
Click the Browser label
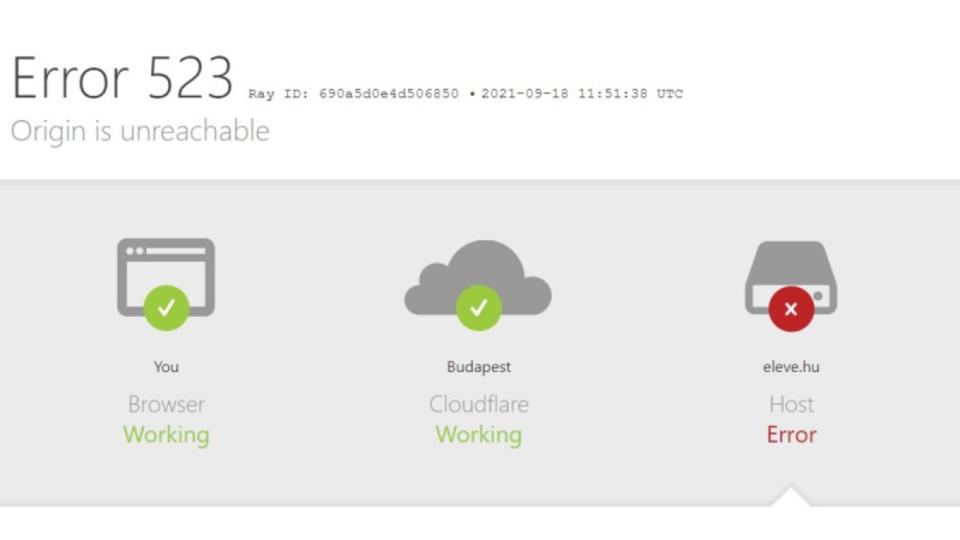point(166,404)
